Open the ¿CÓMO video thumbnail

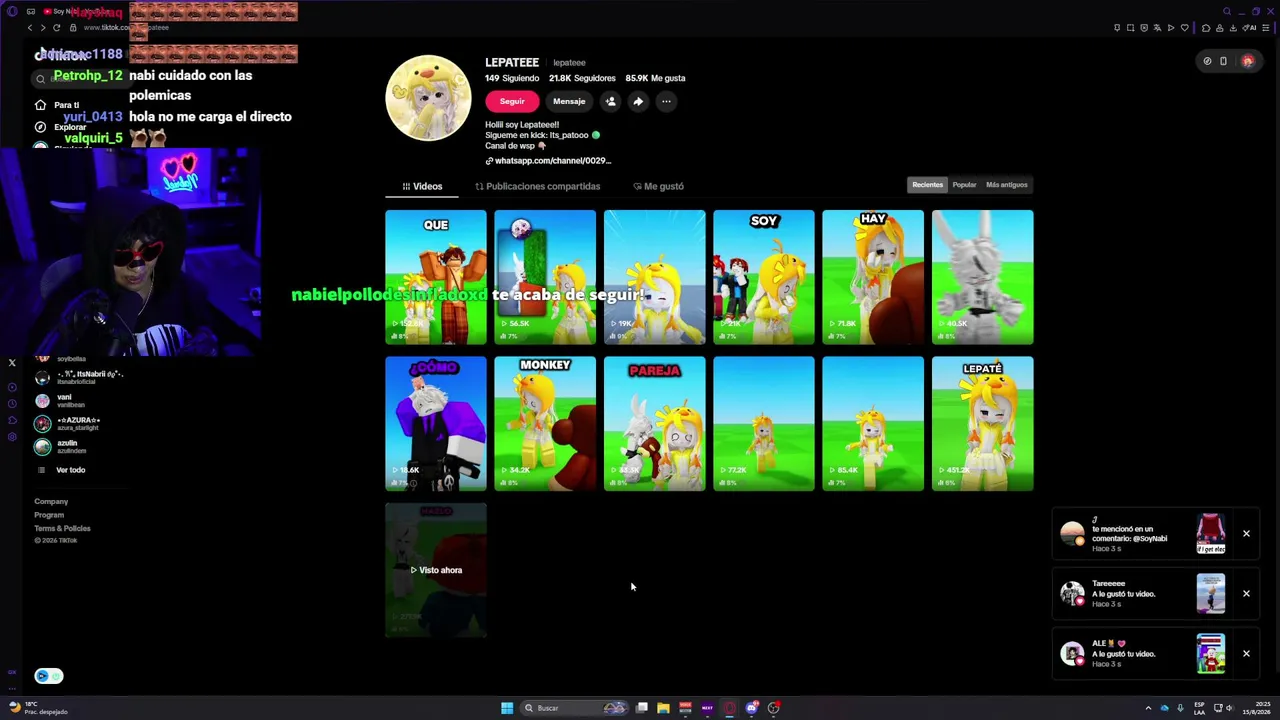tap(436, 424)
